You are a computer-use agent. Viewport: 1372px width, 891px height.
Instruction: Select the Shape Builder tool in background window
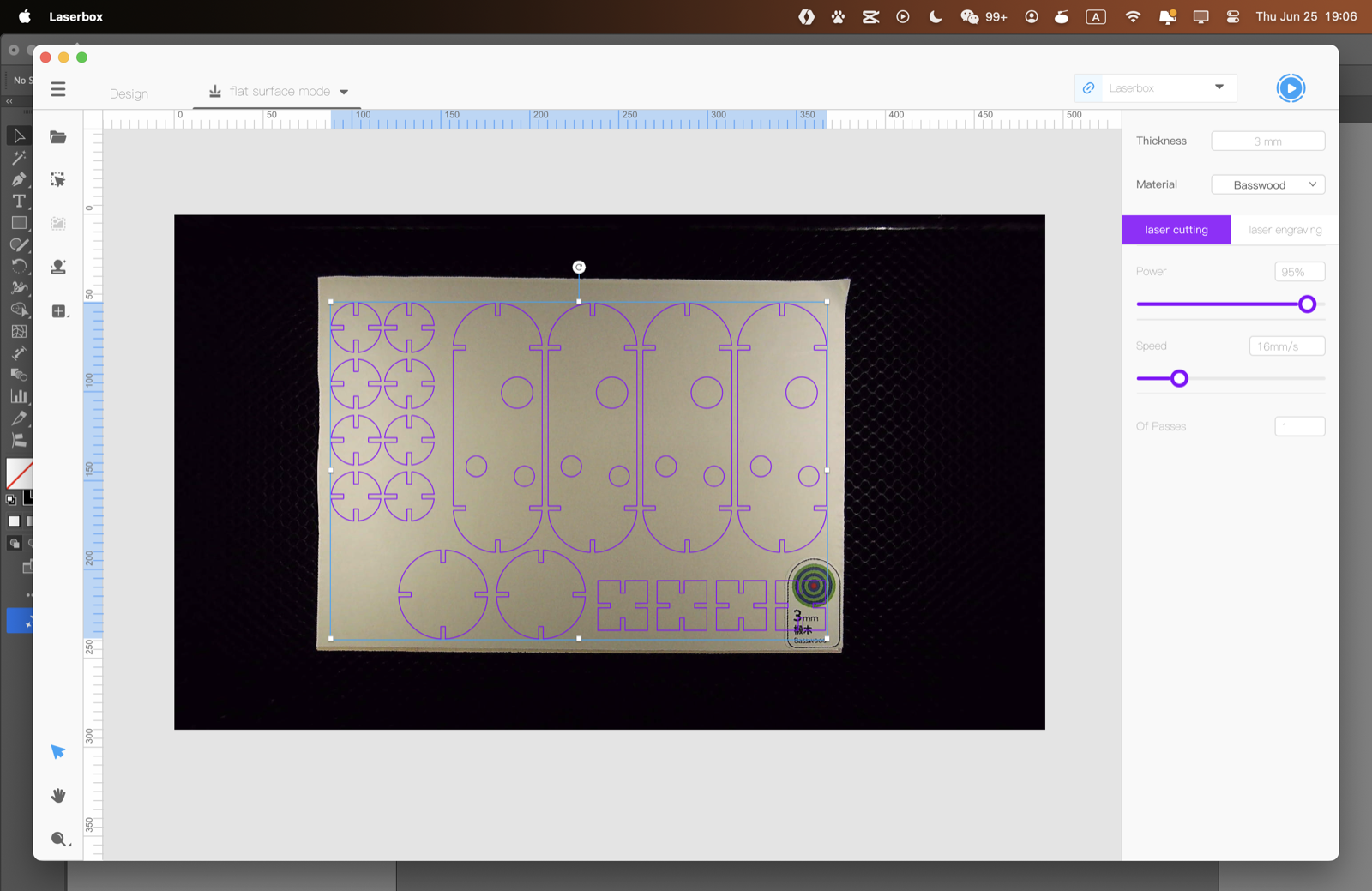[19, 310]
